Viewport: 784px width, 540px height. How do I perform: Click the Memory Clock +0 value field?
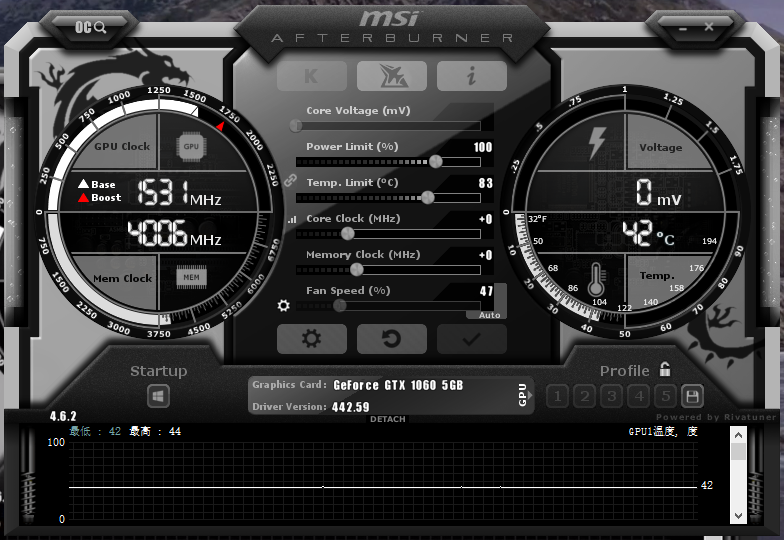click(x=485, y=255)
